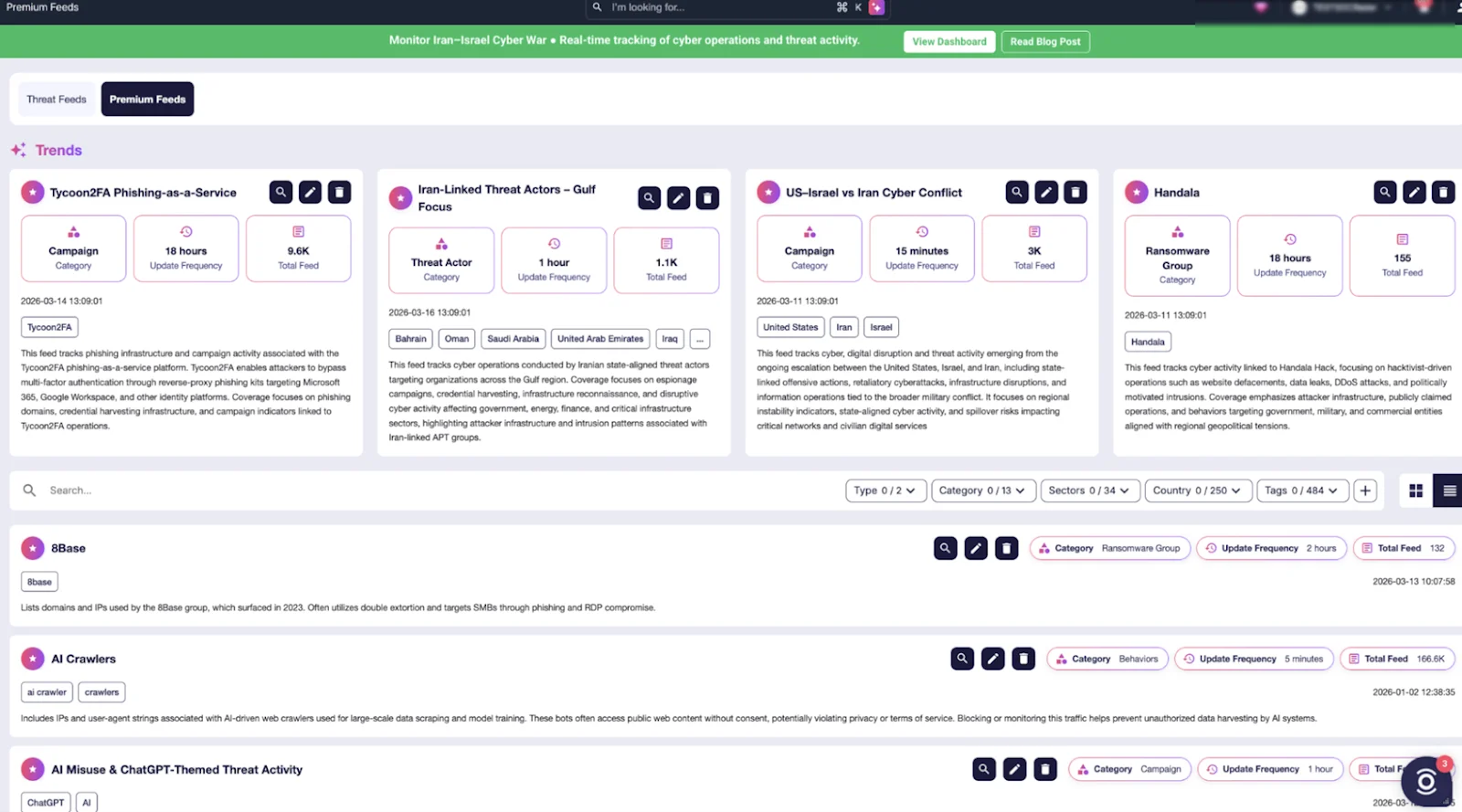The width and height of the screenshot is (1462, 812).
Task: Open the Category 0/13 filter dropdown
Action: [983, 490]
